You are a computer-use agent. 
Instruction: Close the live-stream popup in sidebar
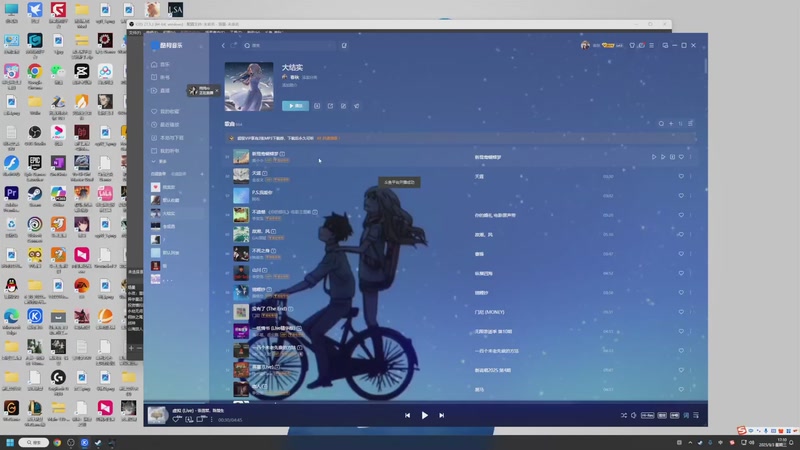[x=217, y=90]
